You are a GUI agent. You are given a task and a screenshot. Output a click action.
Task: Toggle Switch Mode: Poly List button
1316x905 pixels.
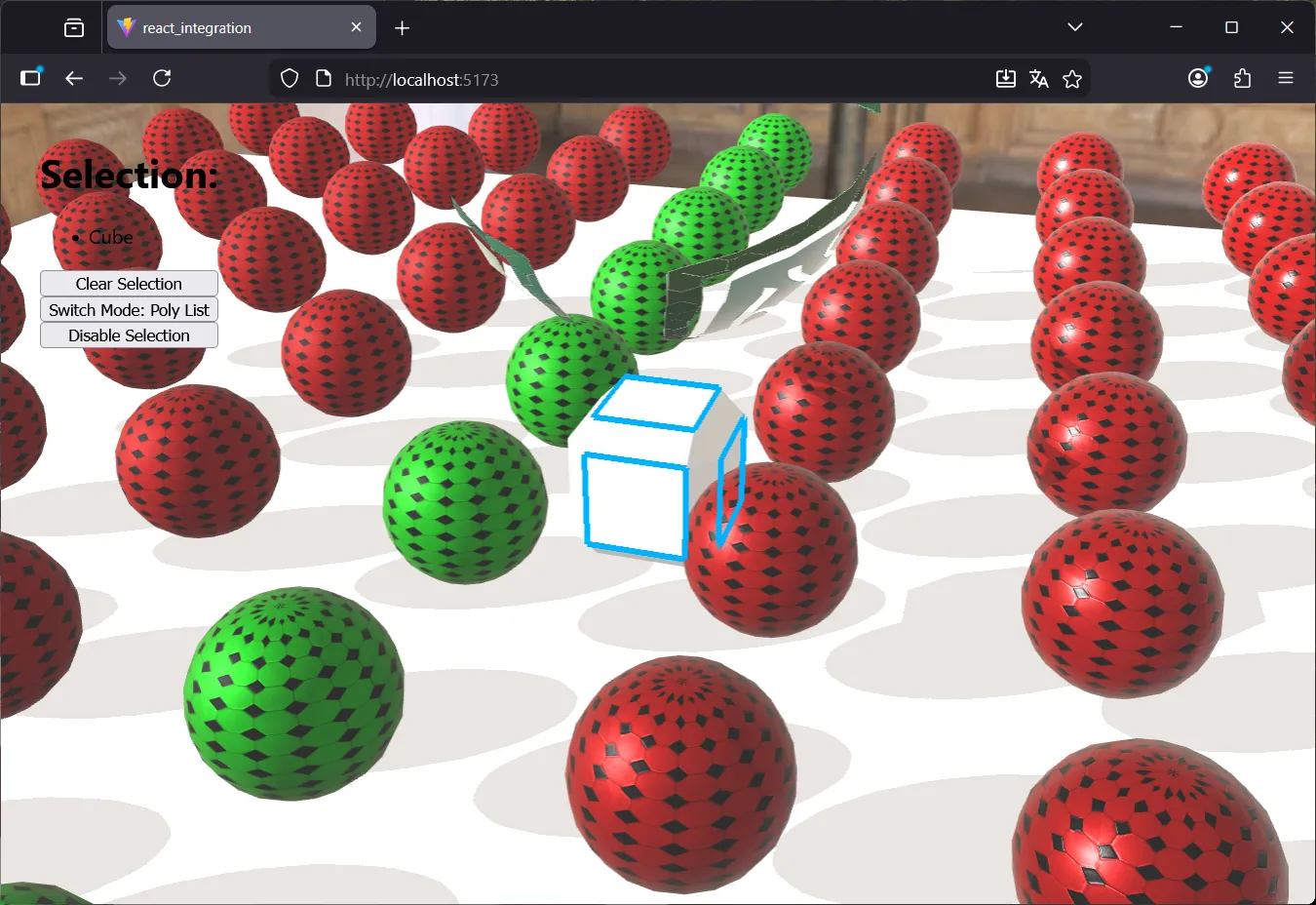129,309
